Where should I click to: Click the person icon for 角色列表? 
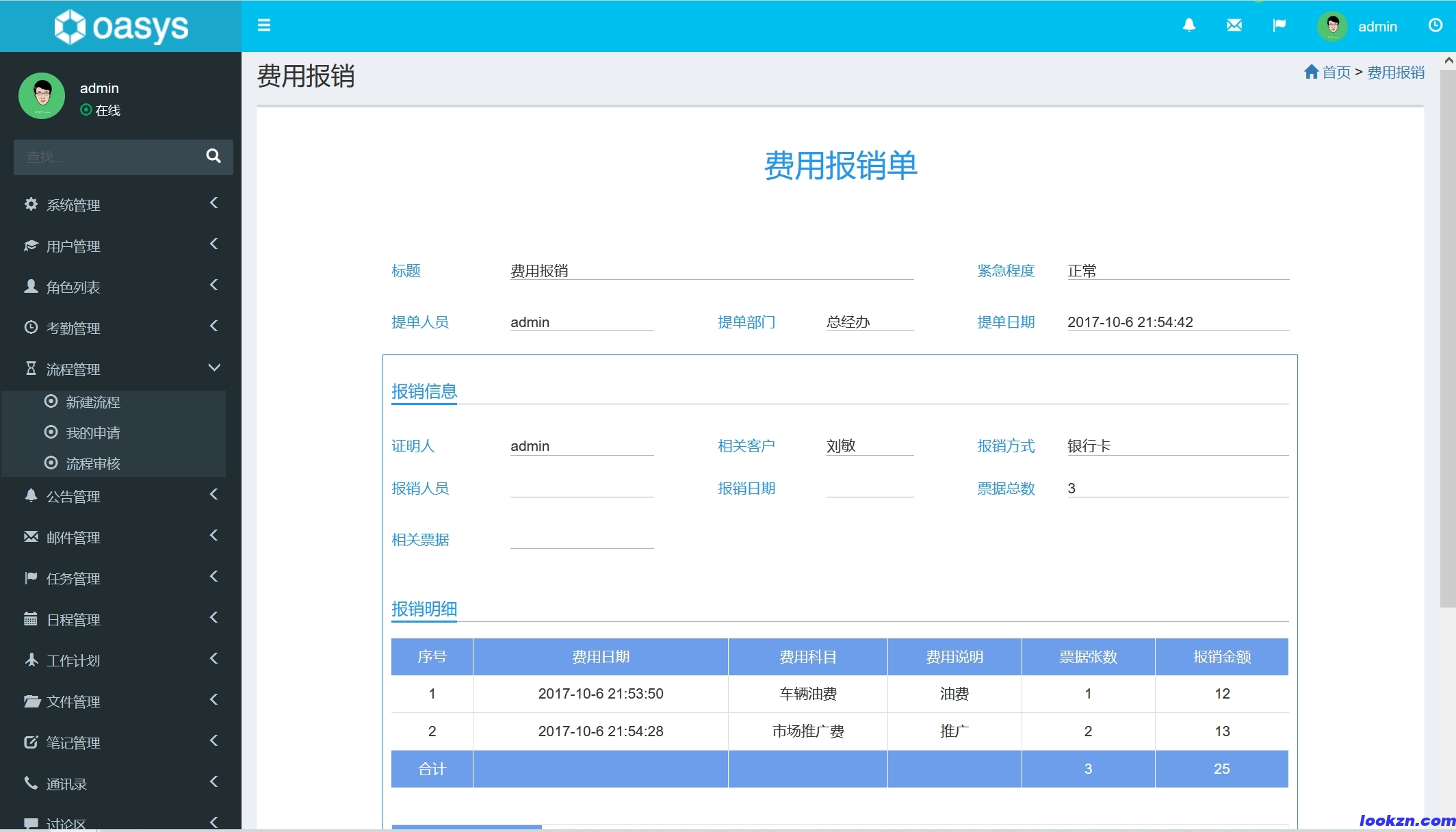pos(31,286)
